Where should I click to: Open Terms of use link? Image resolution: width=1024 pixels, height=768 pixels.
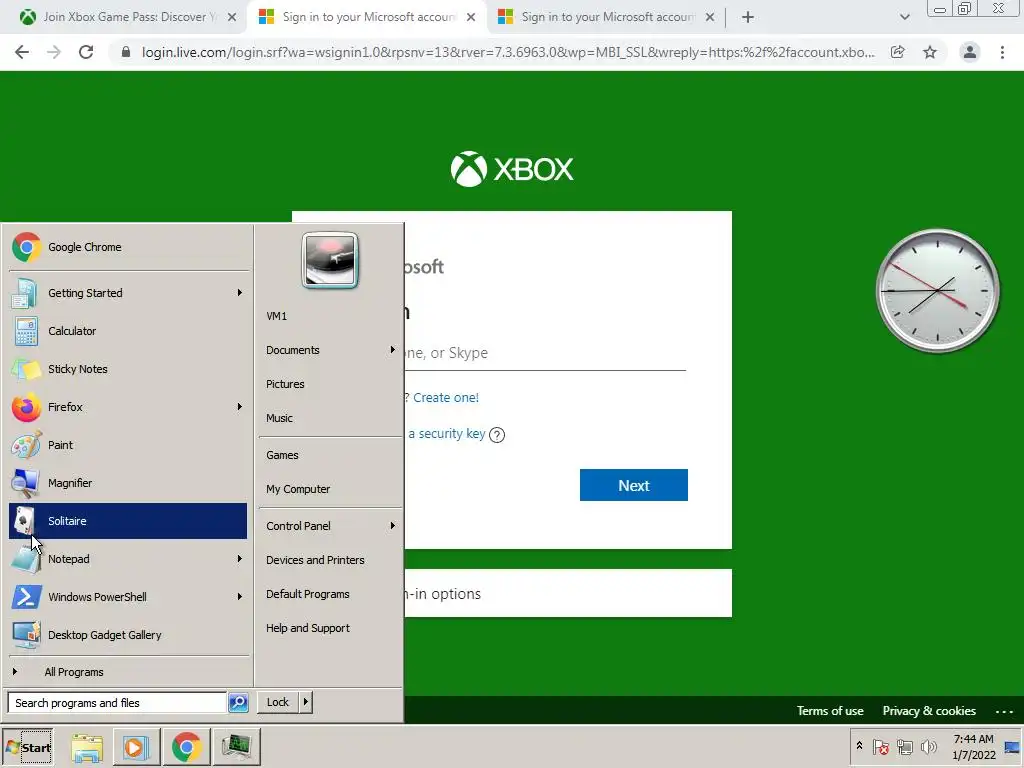[x=830, y=711]
